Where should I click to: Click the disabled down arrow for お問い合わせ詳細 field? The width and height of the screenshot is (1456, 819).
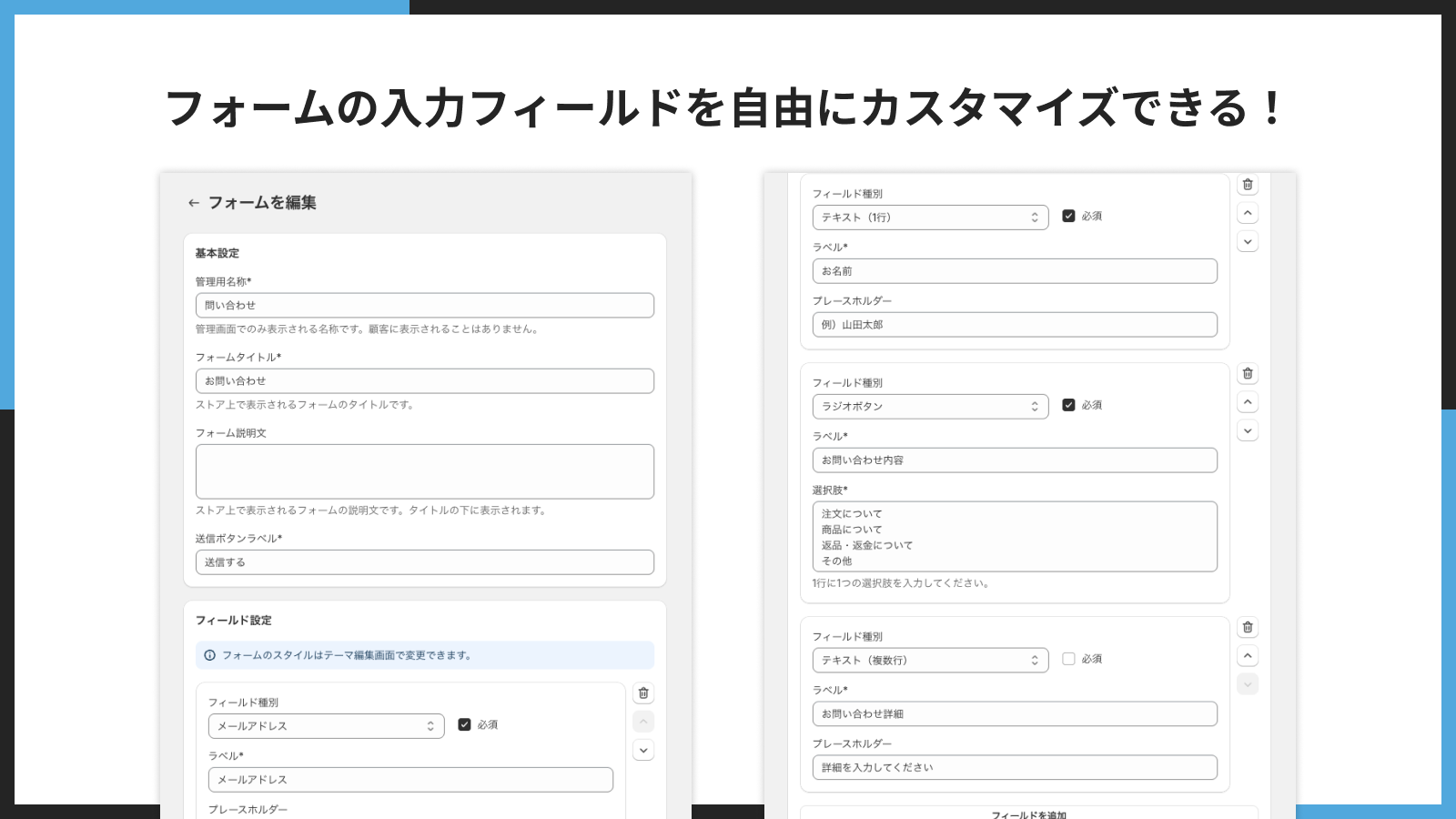coord(1248,684)
